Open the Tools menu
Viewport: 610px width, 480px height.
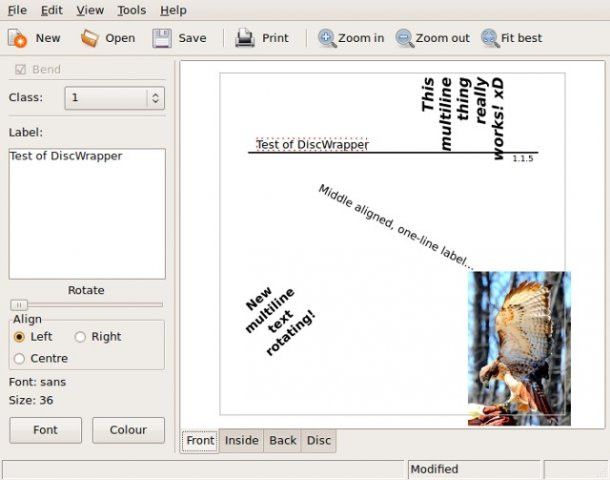132,10
